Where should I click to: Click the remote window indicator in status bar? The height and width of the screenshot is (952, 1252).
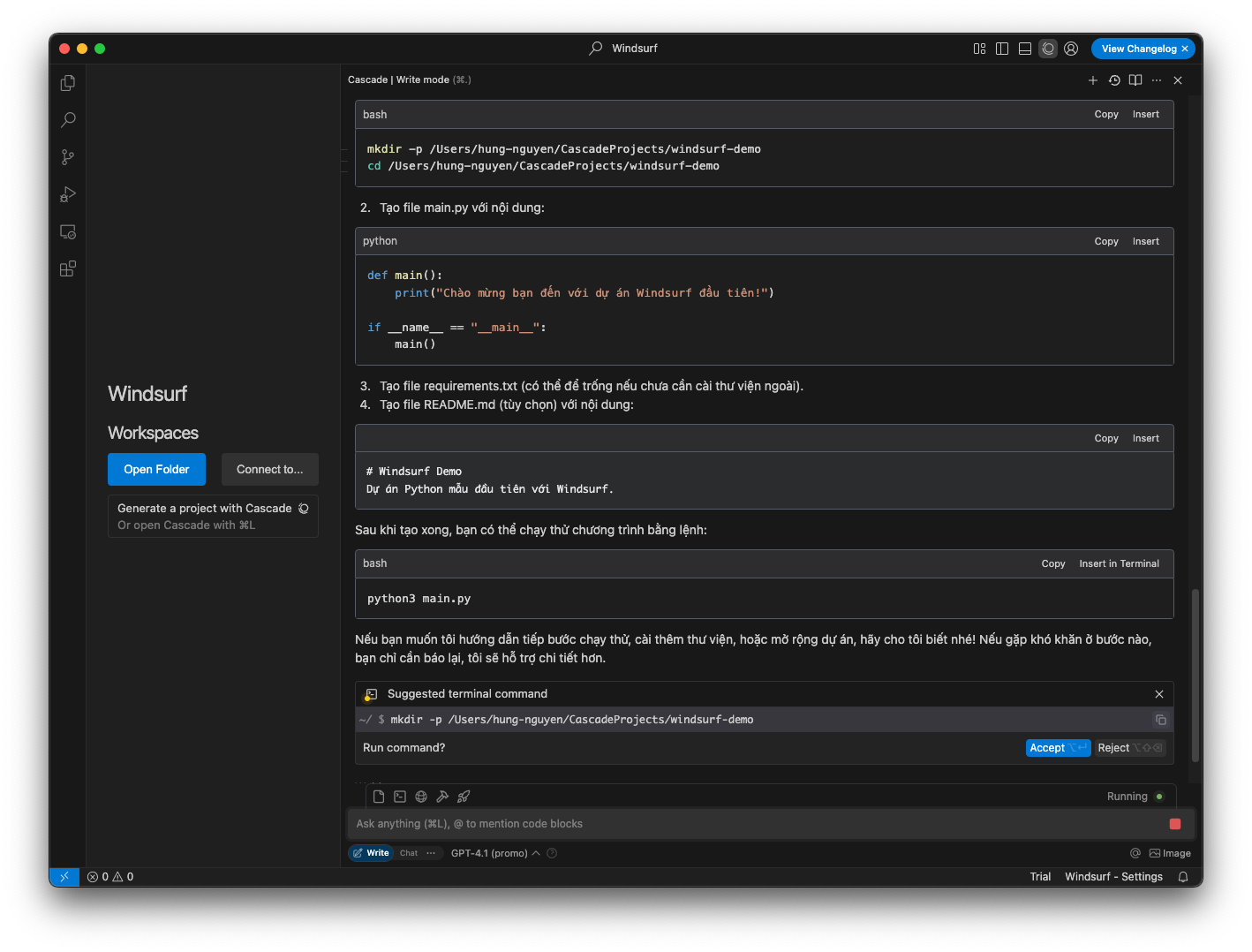(64, 877)
